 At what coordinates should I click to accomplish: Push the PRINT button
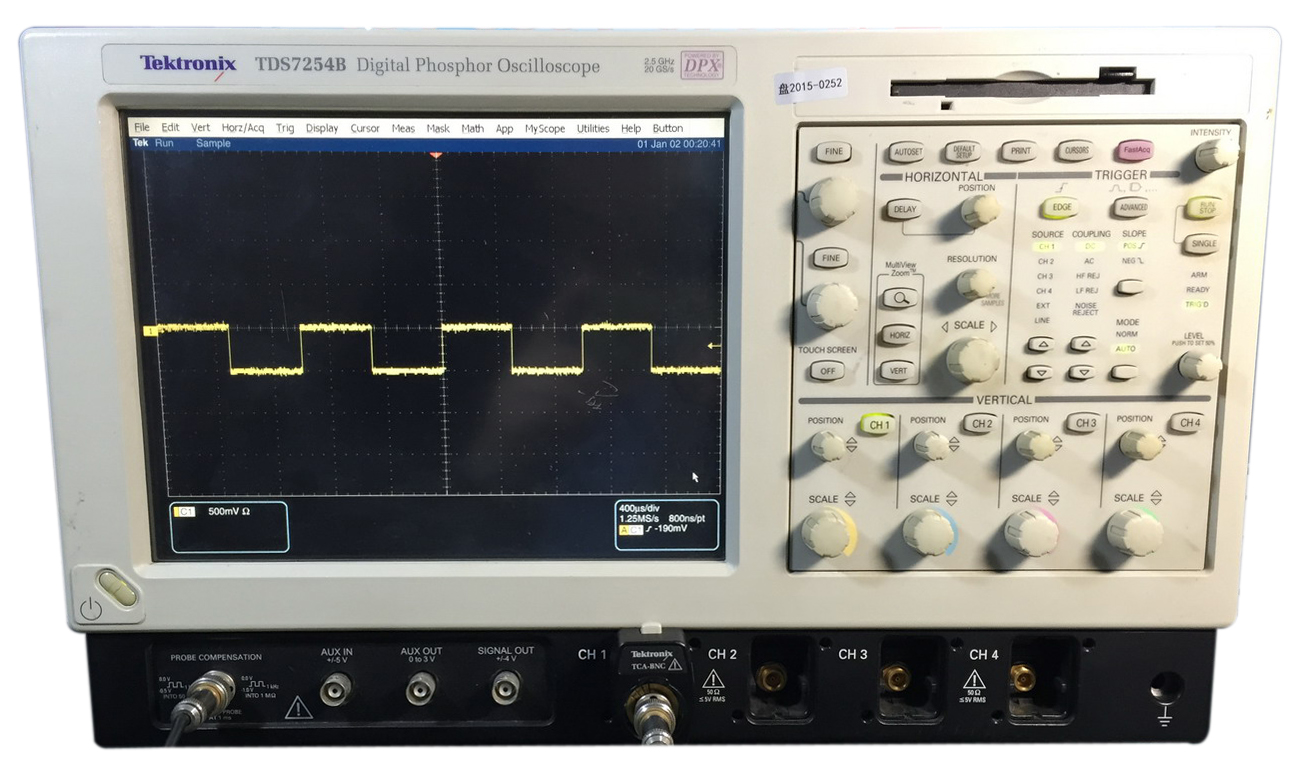[x=1019, y=152]
